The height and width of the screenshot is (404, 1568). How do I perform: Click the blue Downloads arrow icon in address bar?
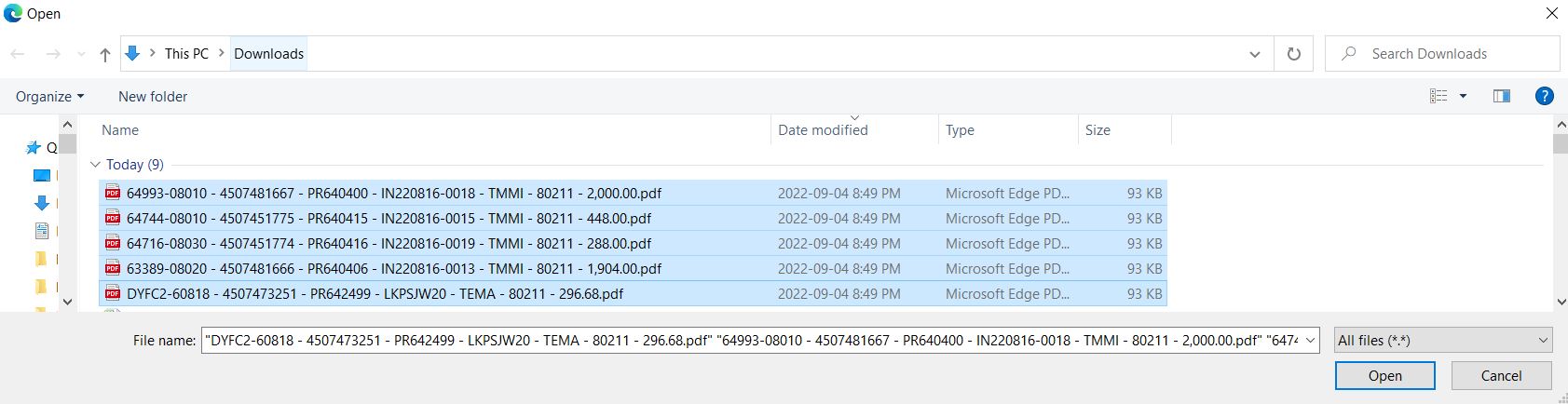coord(132,54)
